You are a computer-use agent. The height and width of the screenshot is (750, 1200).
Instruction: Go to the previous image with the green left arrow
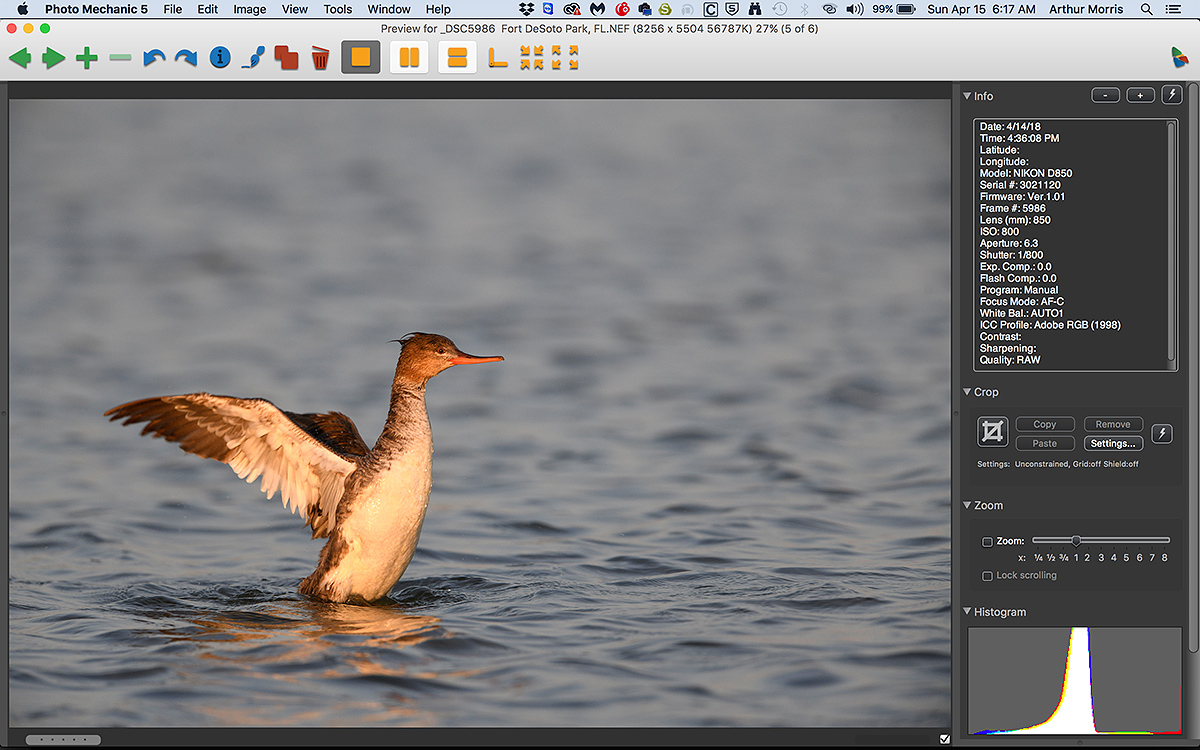tap(20, 58)
